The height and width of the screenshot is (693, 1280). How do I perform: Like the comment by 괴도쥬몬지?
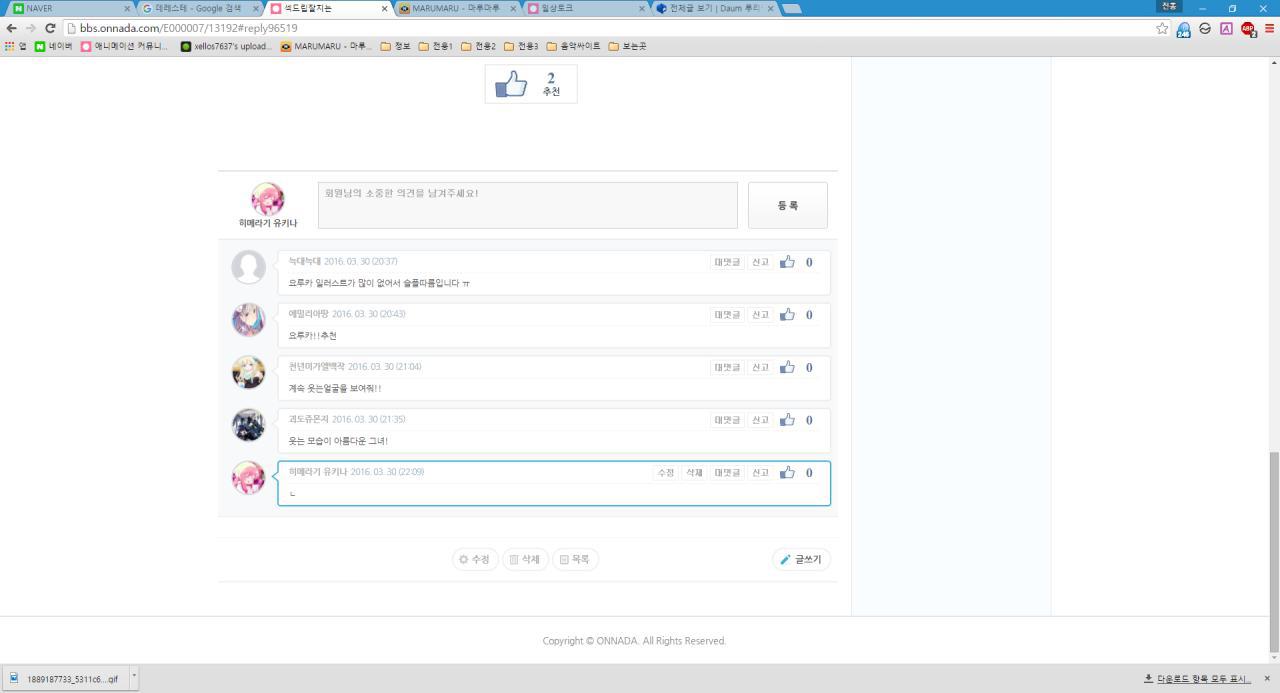click(x=788, y=420)
